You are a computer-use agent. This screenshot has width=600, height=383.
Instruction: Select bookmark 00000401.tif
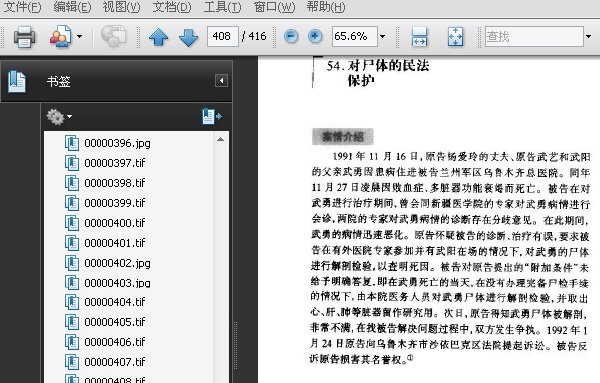click(x=115, y=243)
